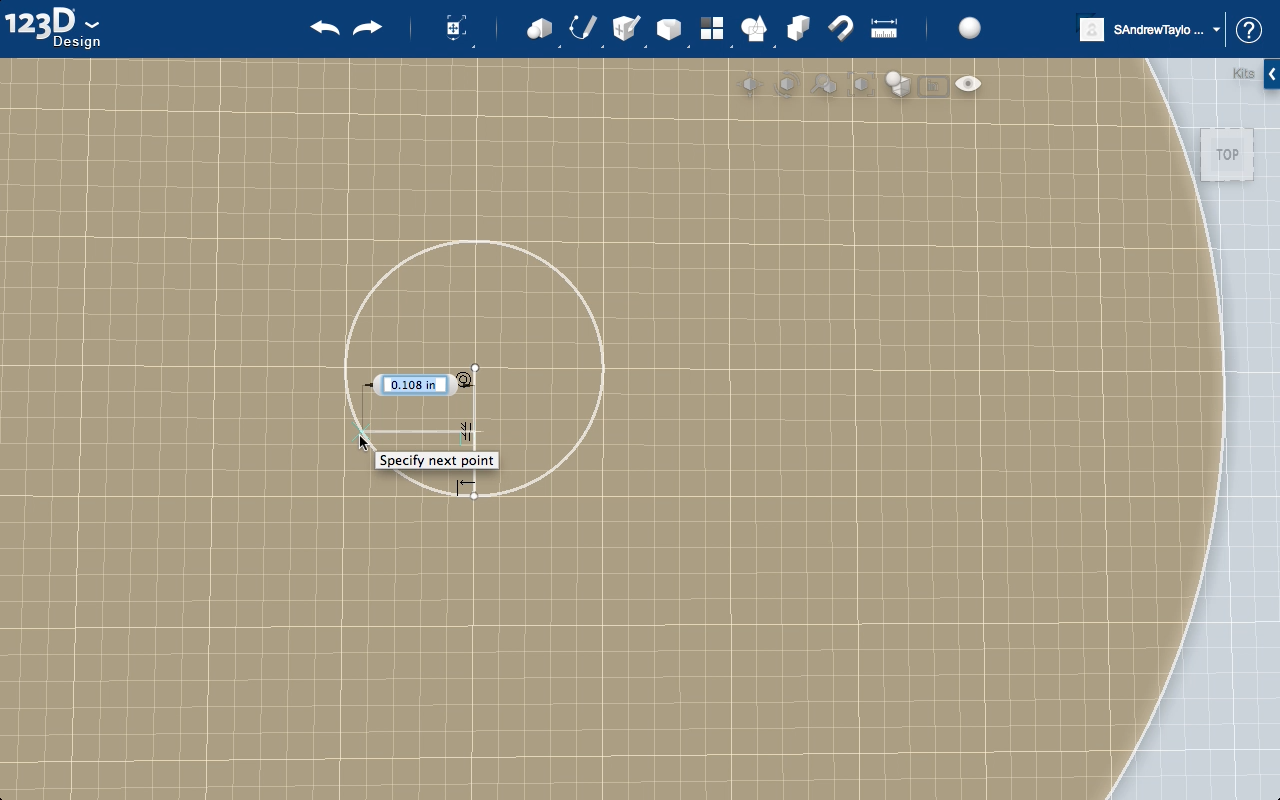
Task: Open materials and outlines display options
Action: point(897,85)
